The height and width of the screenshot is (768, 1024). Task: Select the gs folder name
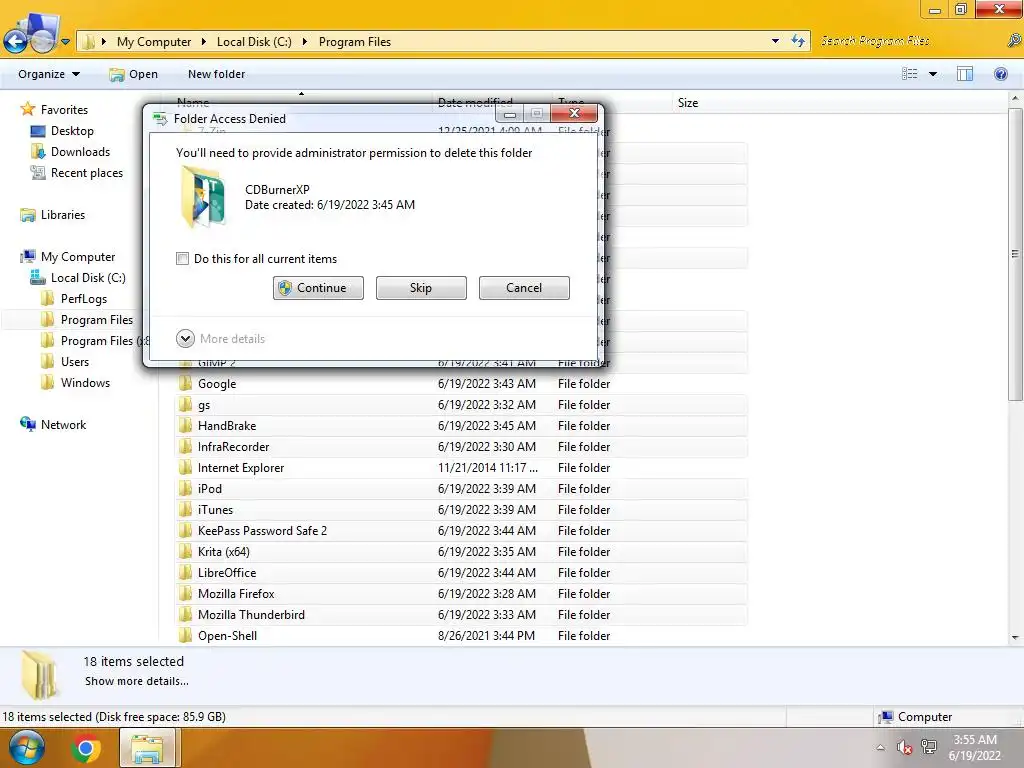point(204,405)
